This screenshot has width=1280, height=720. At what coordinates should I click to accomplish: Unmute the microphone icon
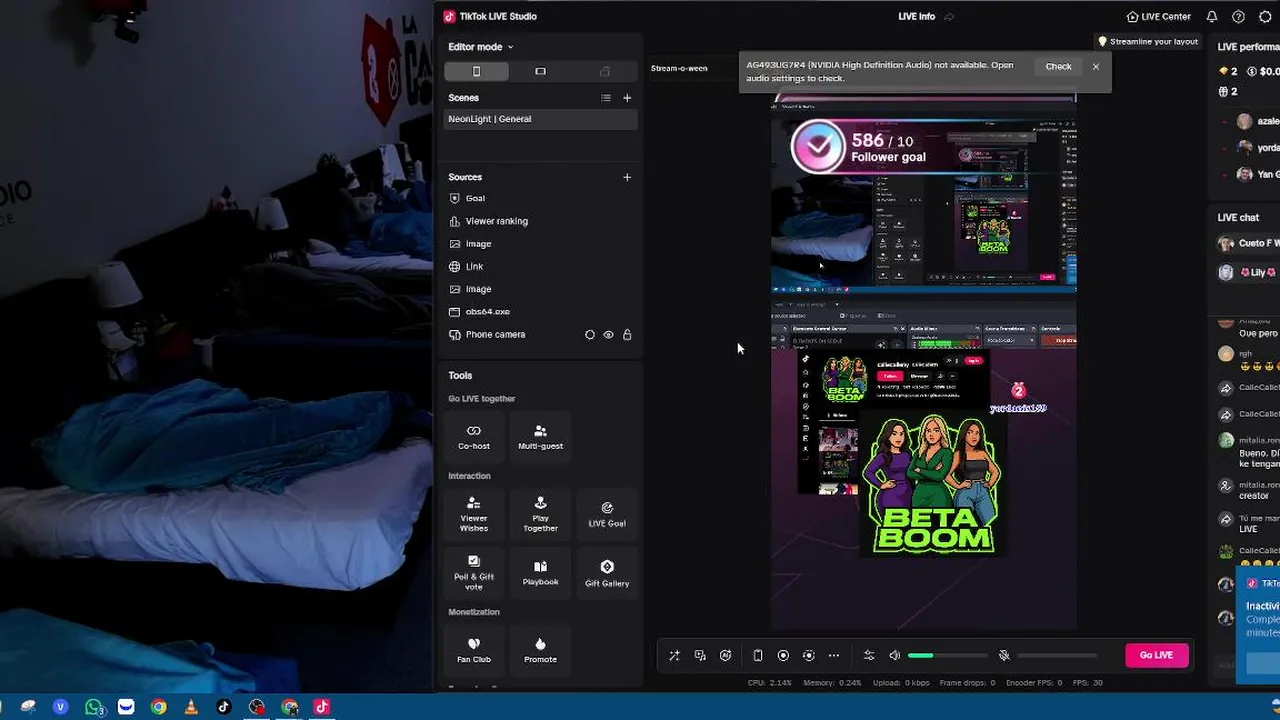1004,656
